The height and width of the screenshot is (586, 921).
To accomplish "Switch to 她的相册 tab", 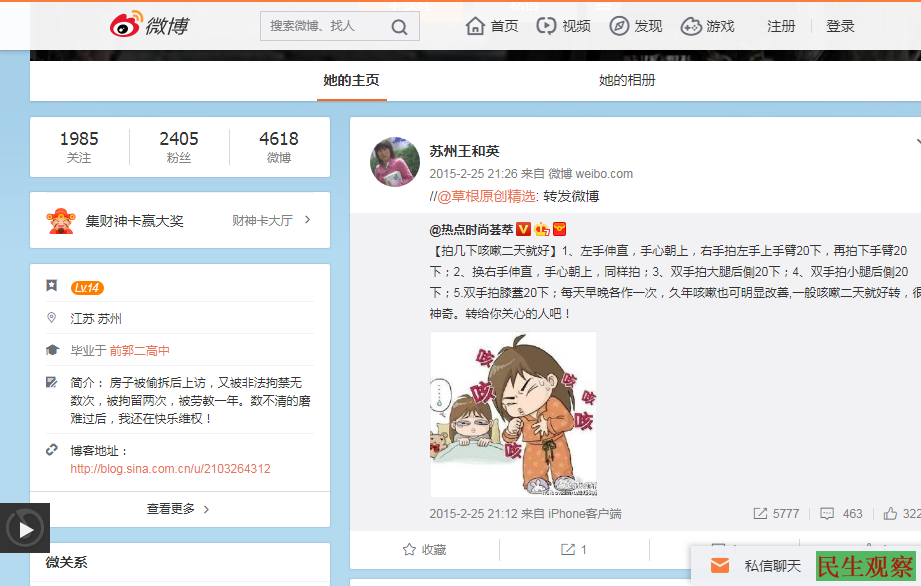I will pos(627,80).
